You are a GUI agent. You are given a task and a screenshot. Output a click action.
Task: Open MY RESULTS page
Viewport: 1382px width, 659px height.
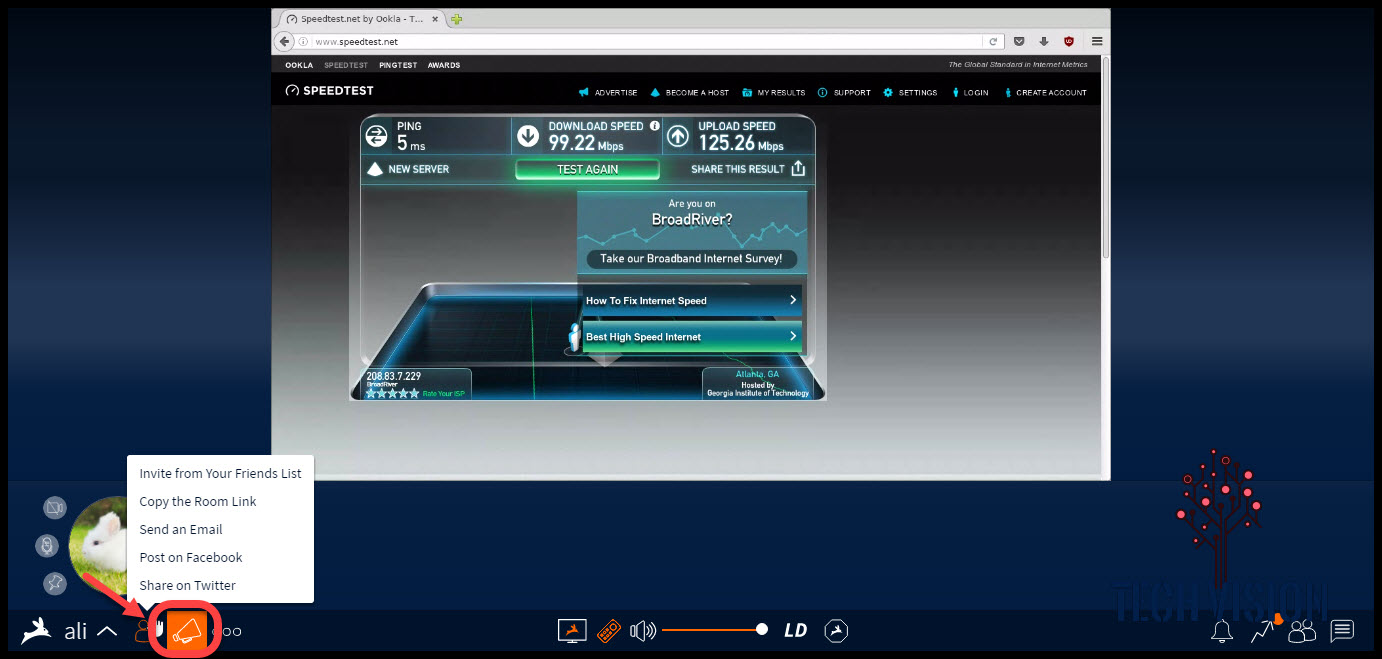(x=774, y=92)
